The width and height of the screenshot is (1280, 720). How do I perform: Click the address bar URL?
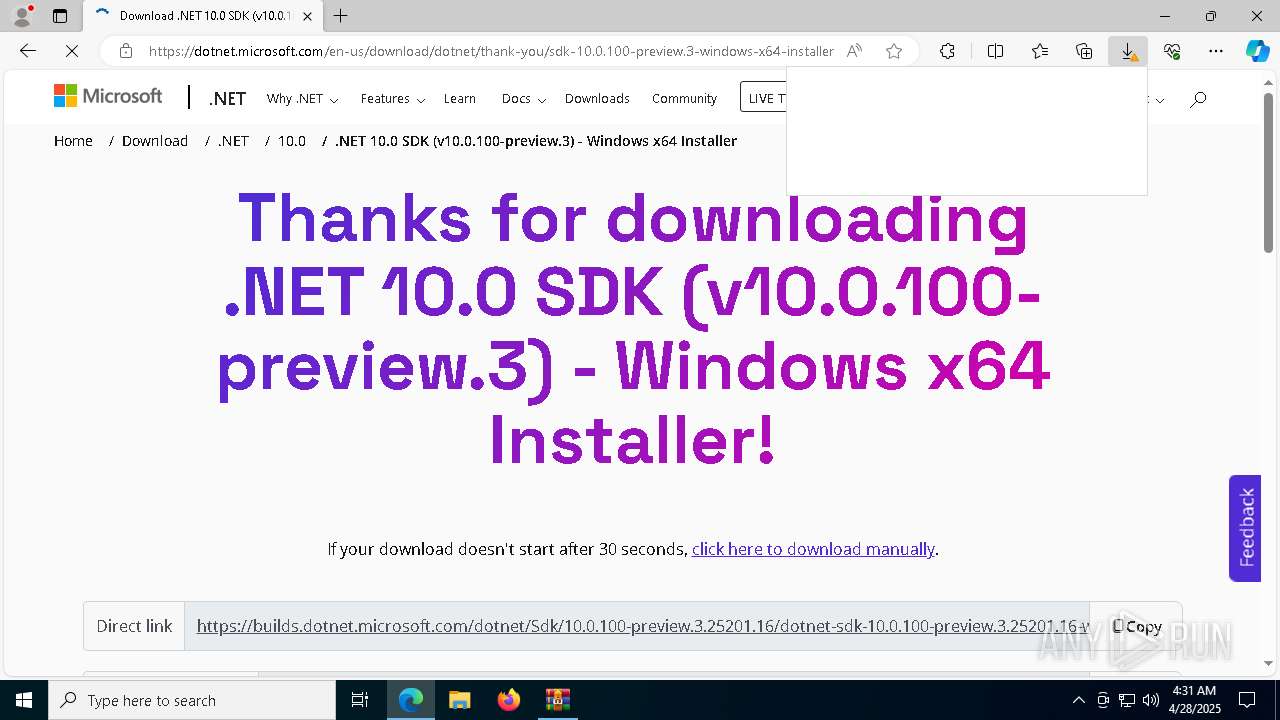[x=491, y=51]
